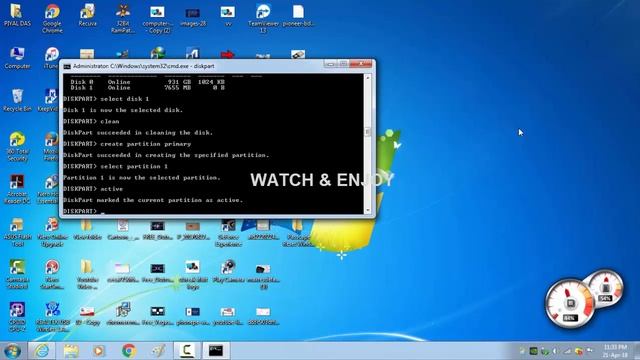640x360 pixels.
Task: Open the PIYAL DAS folder icon
Action: pyautogui.click(x=17, y=16)
